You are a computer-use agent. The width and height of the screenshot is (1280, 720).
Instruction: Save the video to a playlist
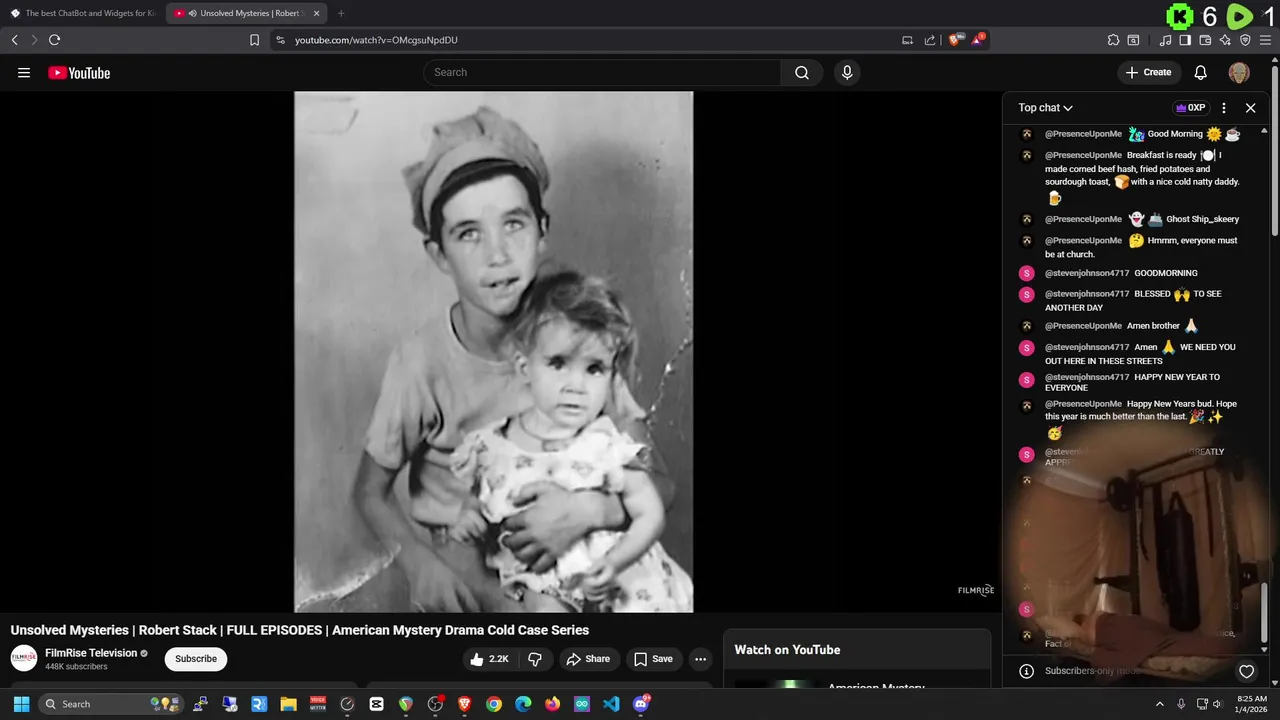(x=653, y=659)
